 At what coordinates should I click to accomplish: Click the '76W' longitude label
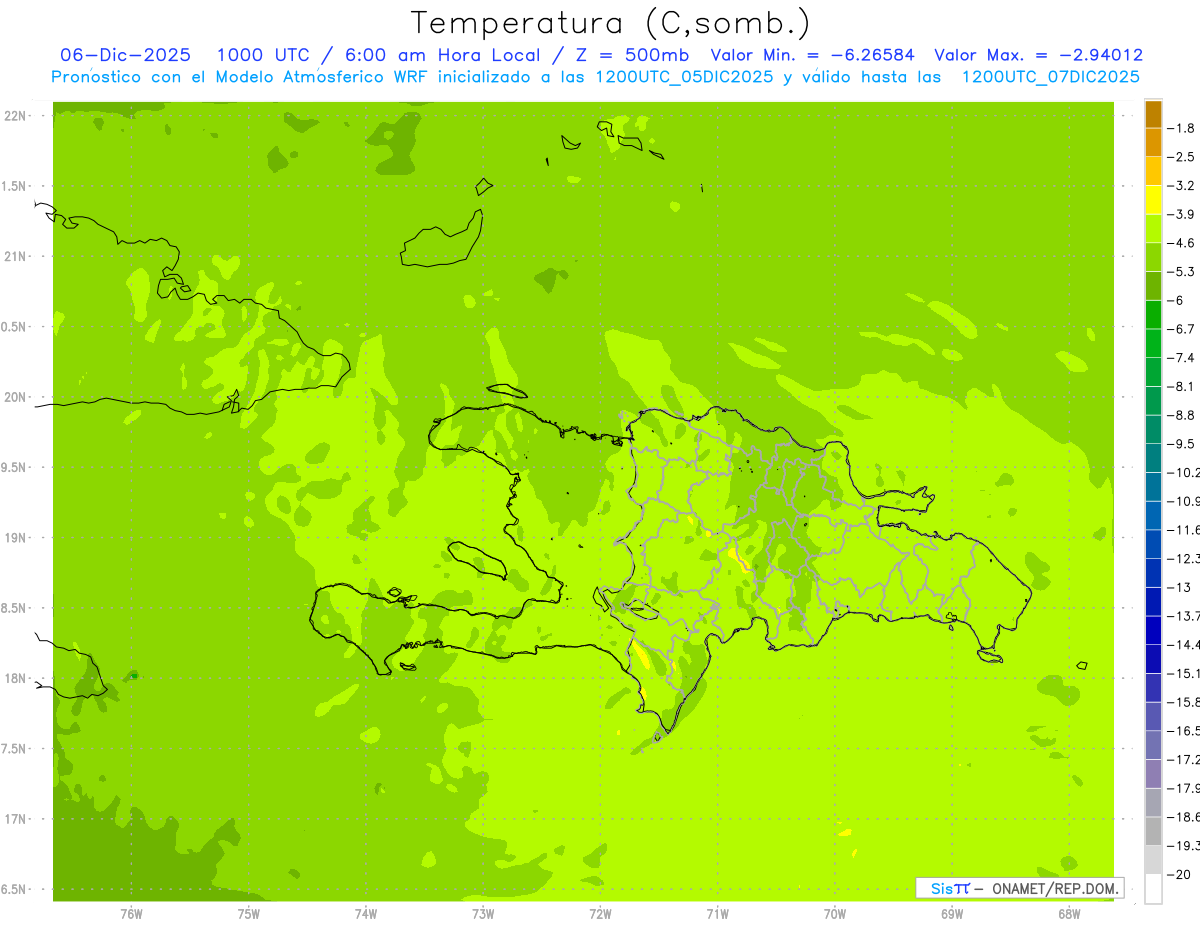[131, 914]
